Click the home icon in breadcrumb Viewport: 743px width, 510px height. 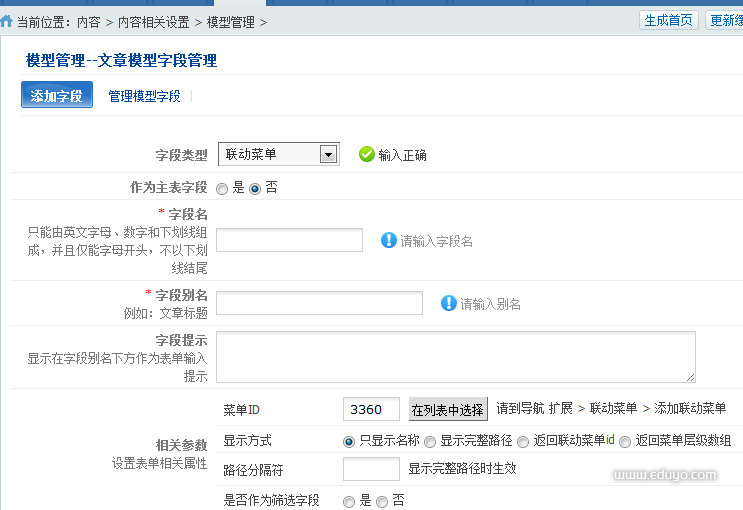pyautogui.click(x=7, y=21)
